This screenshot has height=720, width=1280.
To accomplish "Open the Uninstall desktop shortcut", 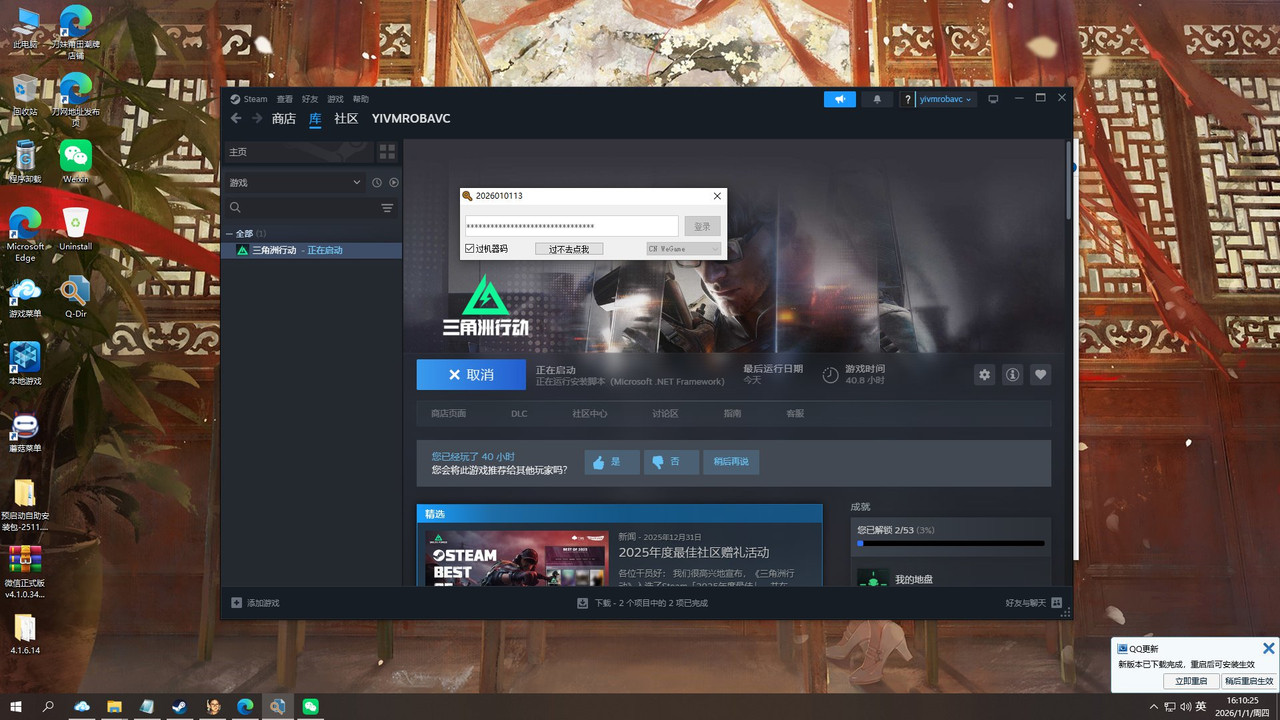I will click(76, 229).
